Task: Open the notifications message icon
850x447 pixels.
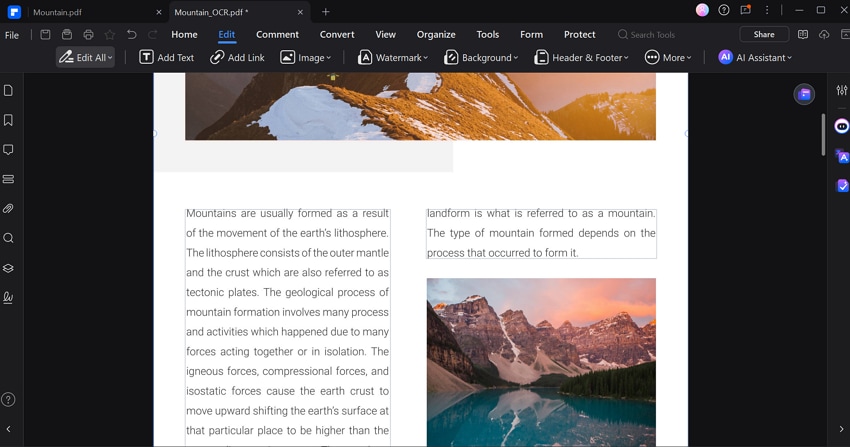Action: [x=746, y=10]
